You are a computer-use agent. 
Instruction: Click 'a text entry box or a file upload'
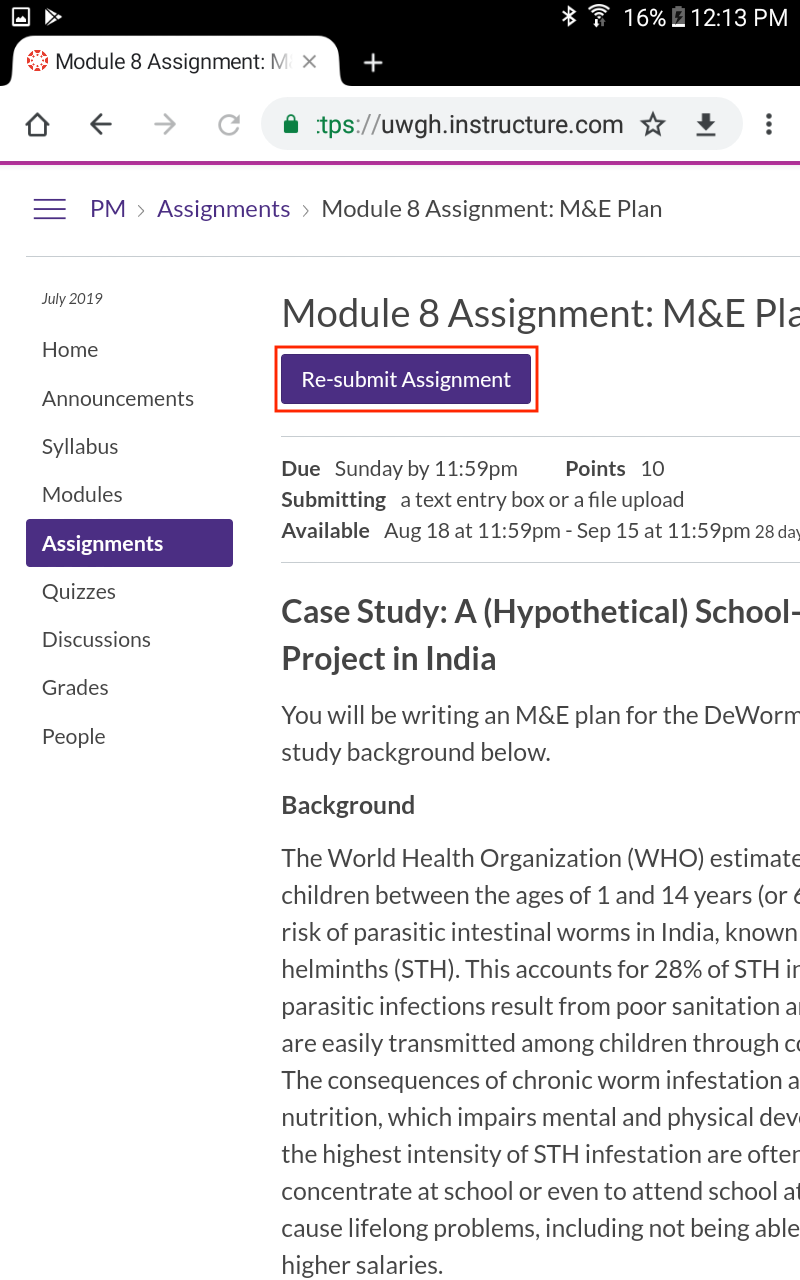tap(542, 500)
